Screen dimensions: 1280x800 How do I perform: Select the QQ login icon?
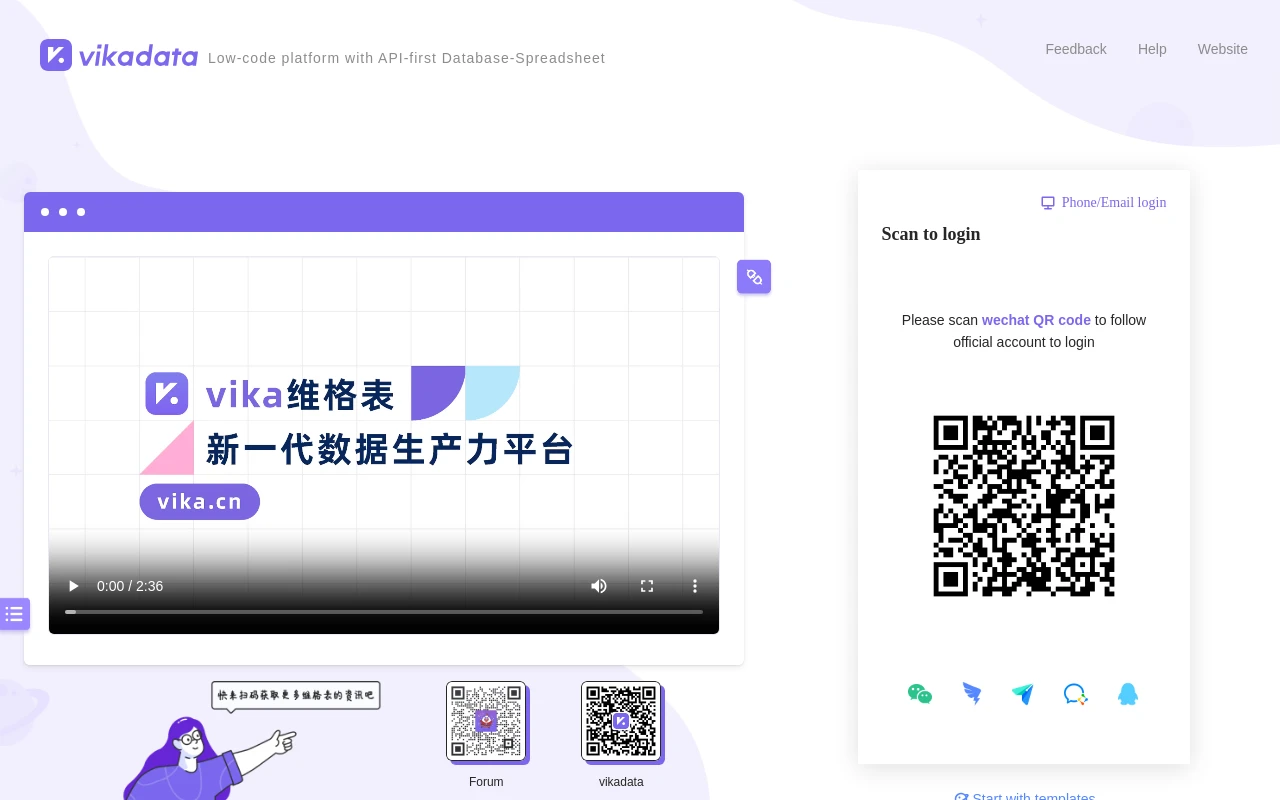pos(1128,694)
